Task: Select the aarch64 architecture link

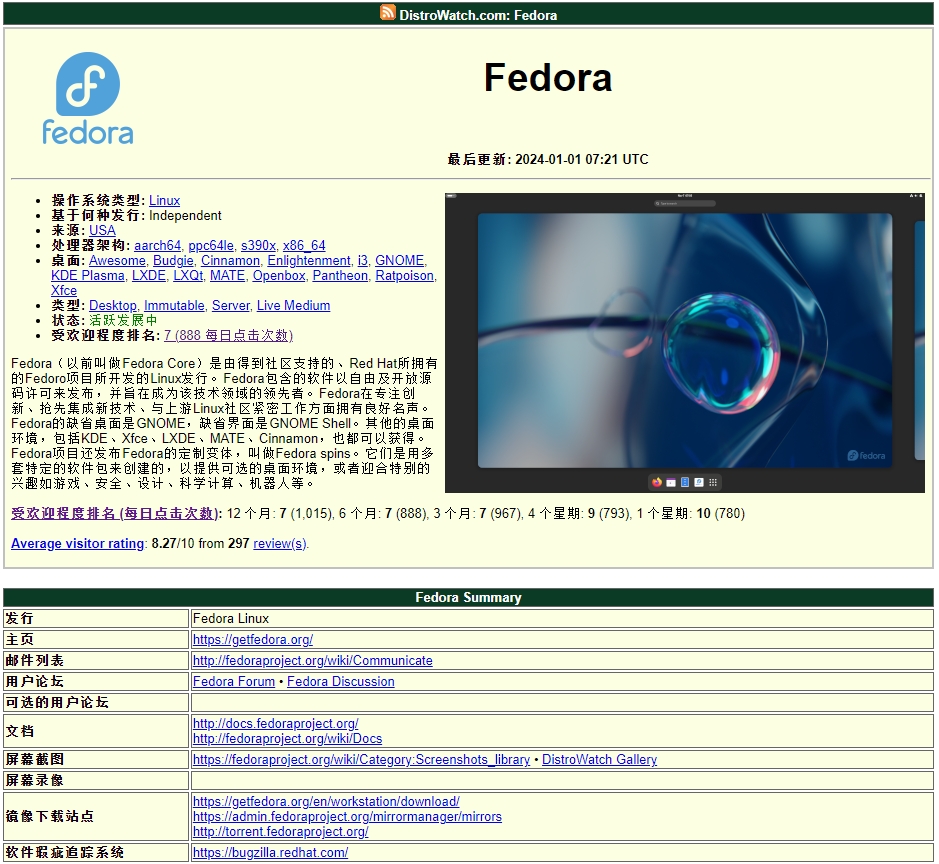Action: 157,245
